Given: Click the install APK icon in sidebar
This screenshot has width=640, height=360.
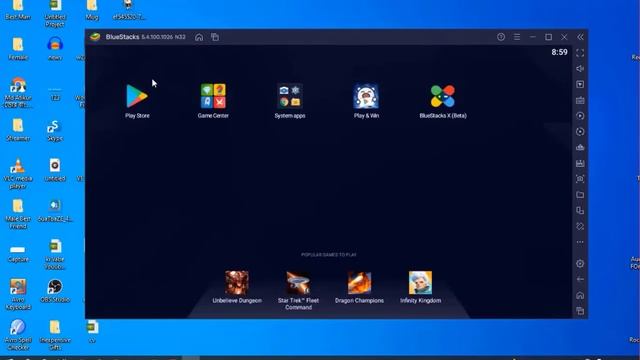Looking at the screenshot, I should [580, 147].
